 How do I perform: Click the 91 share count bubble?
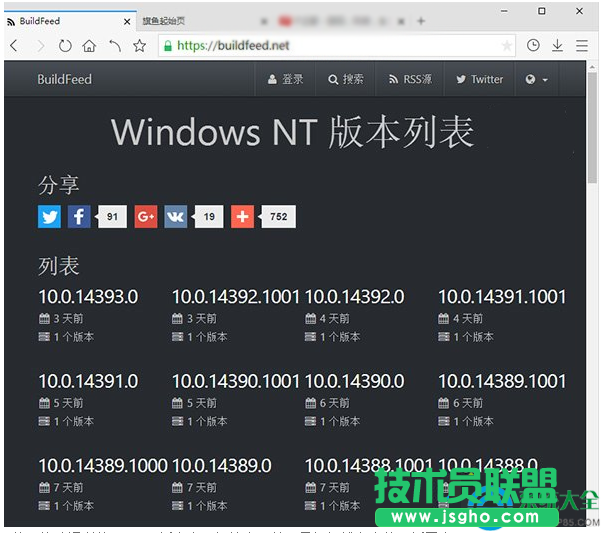coord(112,217)
